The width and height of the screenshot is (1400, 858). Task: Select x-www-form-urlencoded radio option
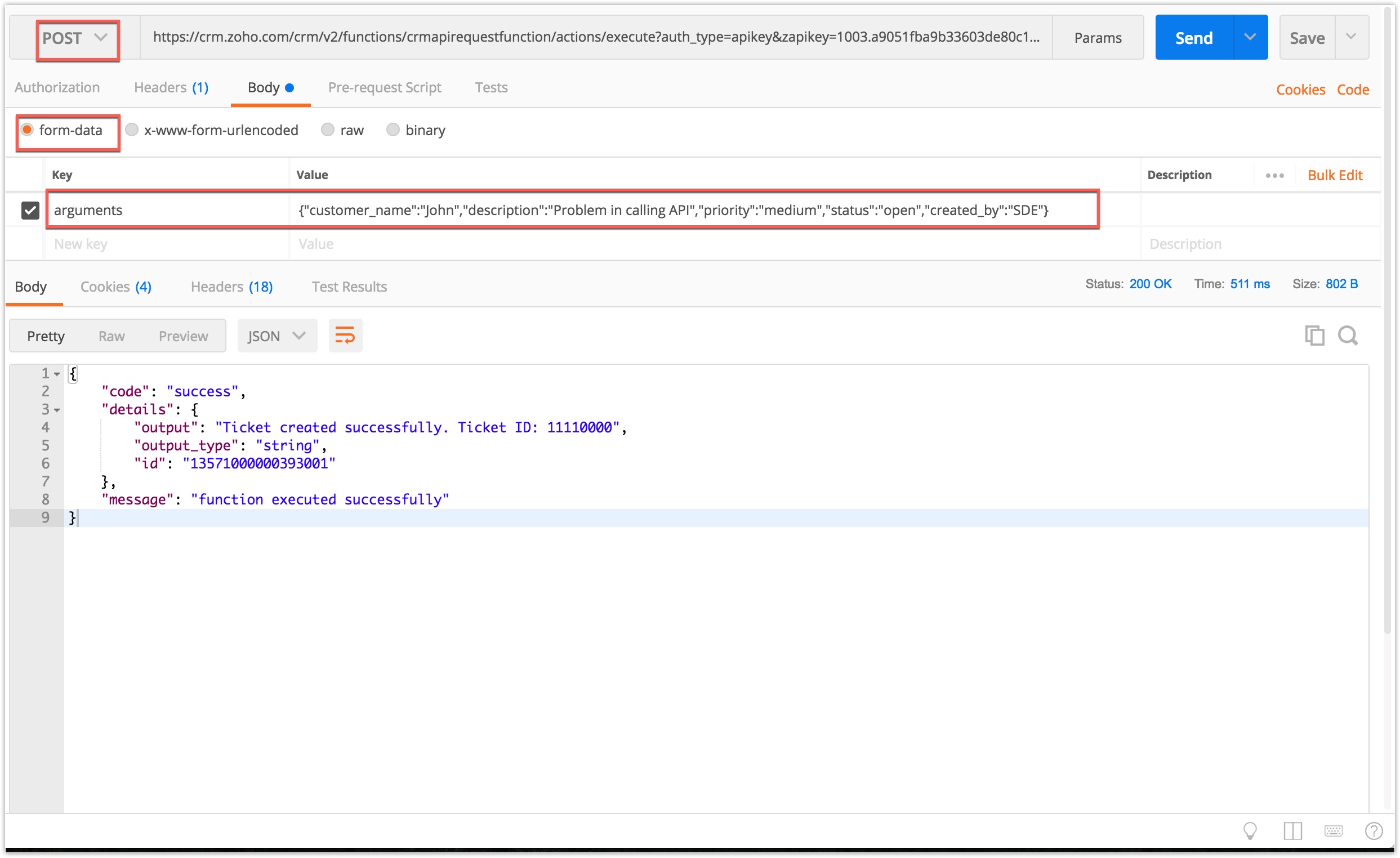[132, 130]
